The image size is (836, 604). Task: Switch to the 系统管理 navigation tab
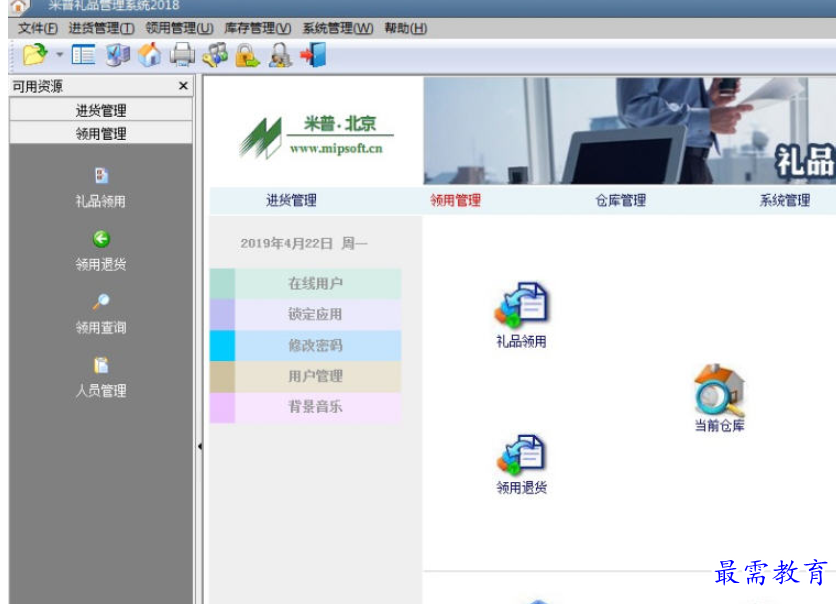click(x=785, y=200)
